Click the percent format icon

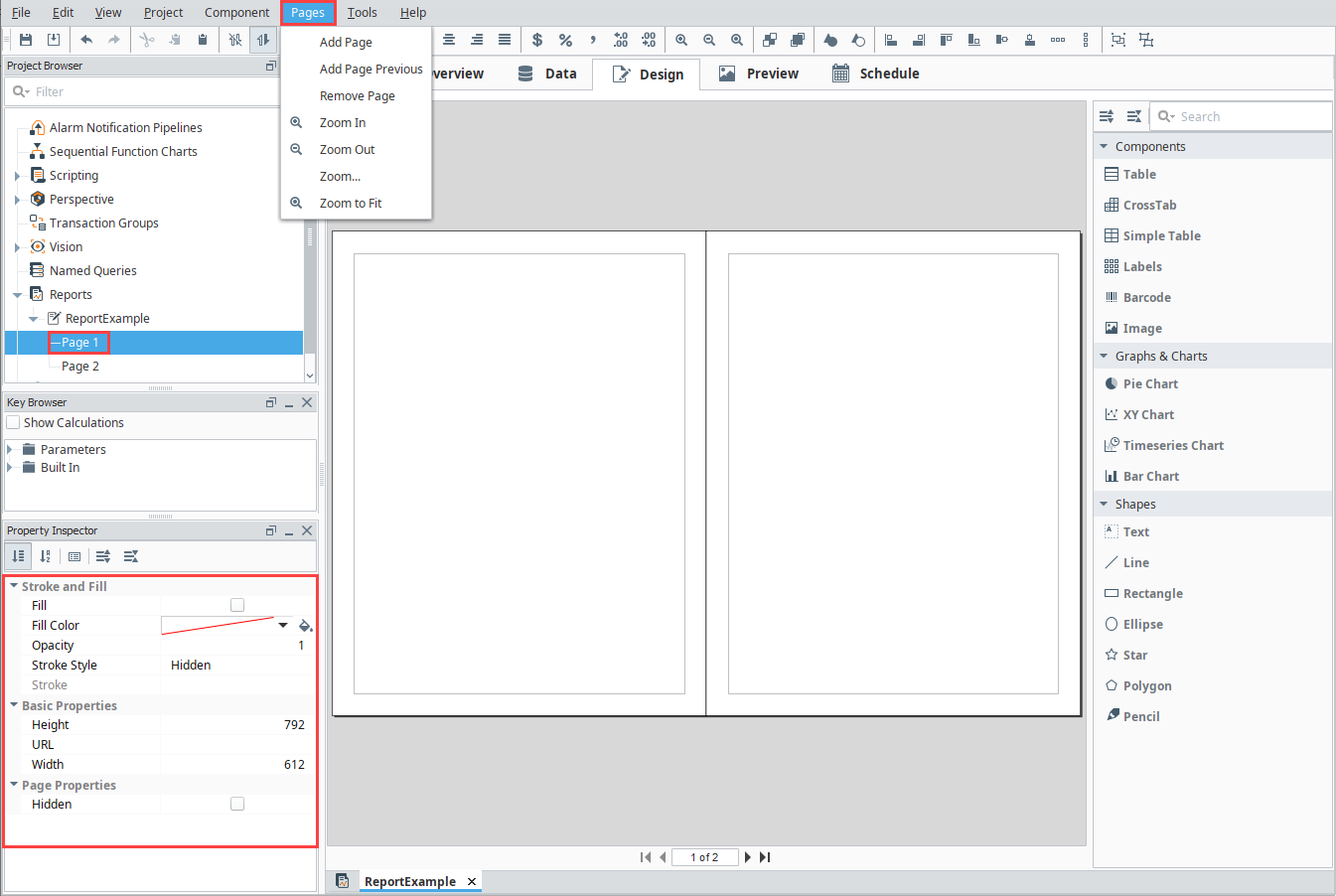point(565,40)
